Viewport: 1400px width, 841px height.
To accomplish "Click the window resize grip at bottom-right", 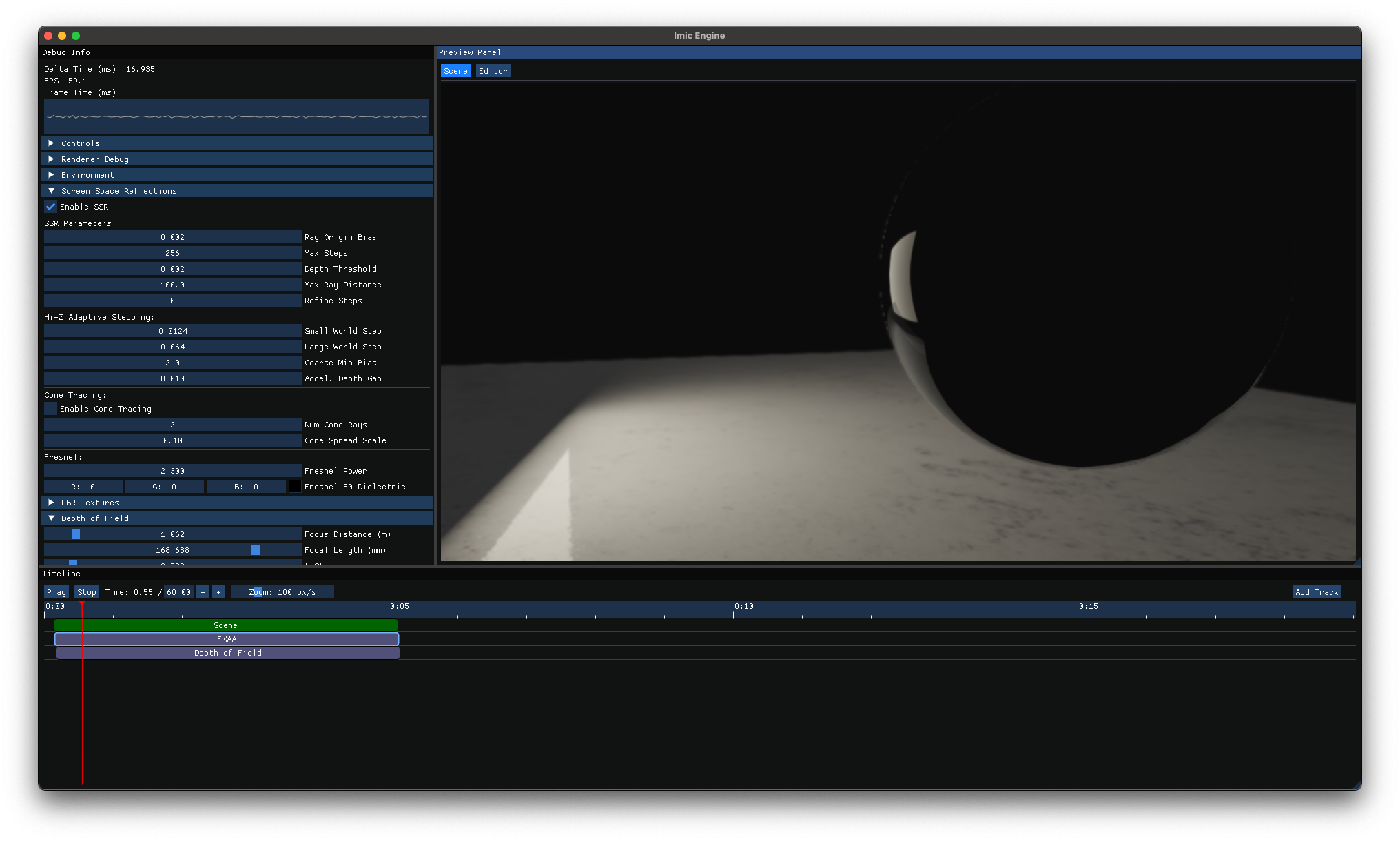I will [1356, 785].
